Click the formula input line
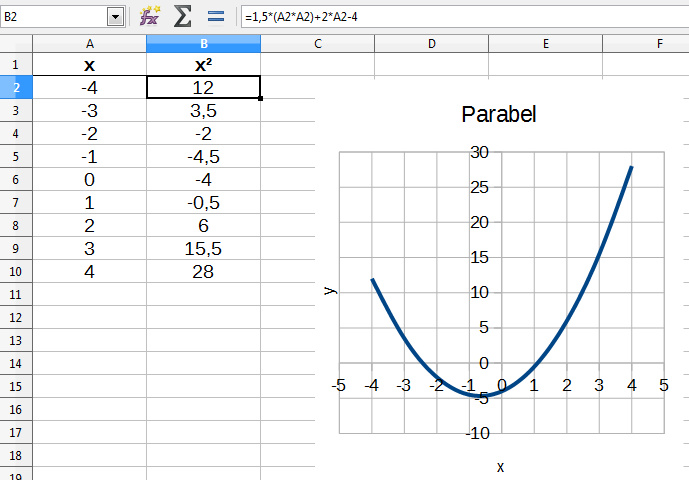689x480 pixels. (460, 17)
